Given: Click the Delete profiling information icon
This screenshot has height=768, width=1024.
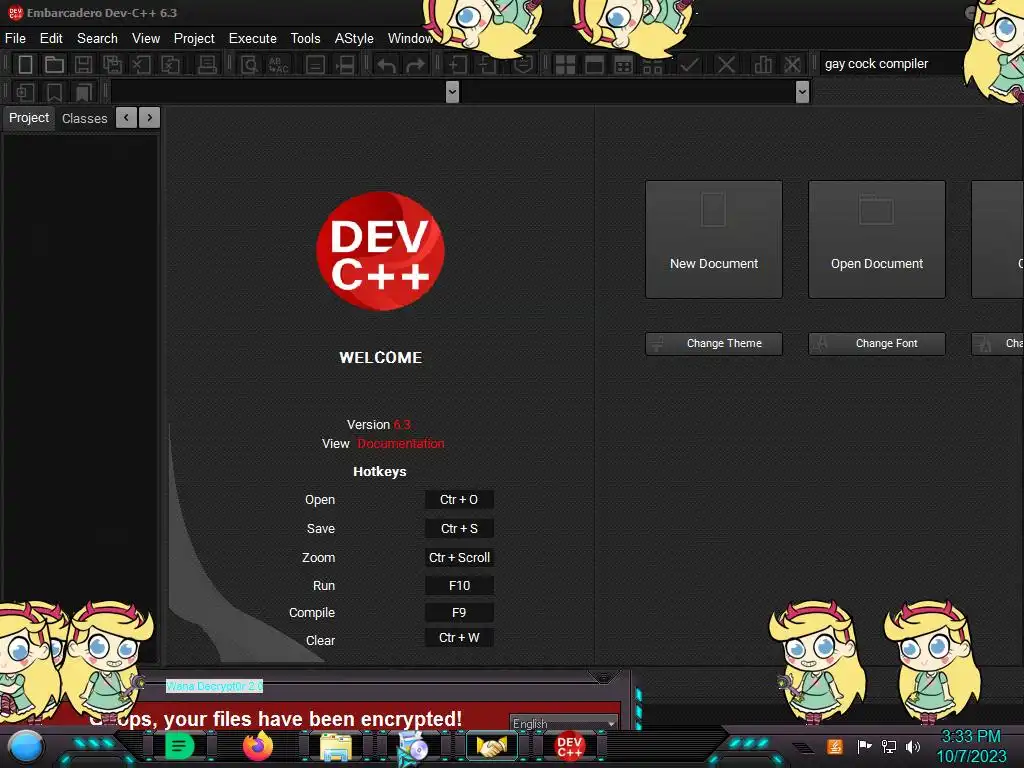Looking at the screenshot, I should click(792, 65).
